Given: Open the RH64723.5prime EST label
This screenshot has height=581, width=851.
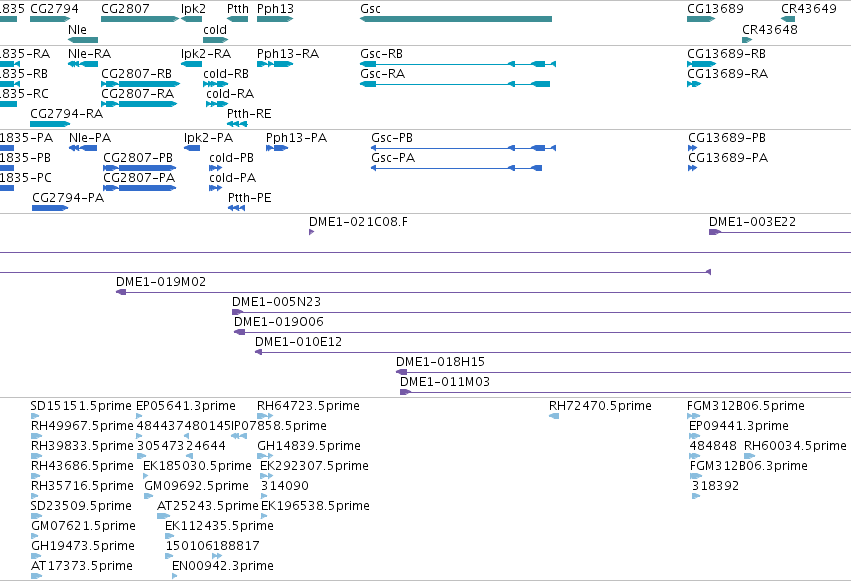Looking at the screenshot, I should 308,406.
